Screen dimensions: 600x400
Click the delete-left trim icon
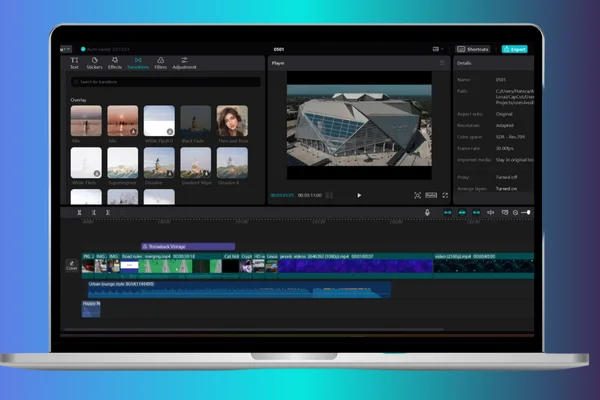(x=94, y=212)
